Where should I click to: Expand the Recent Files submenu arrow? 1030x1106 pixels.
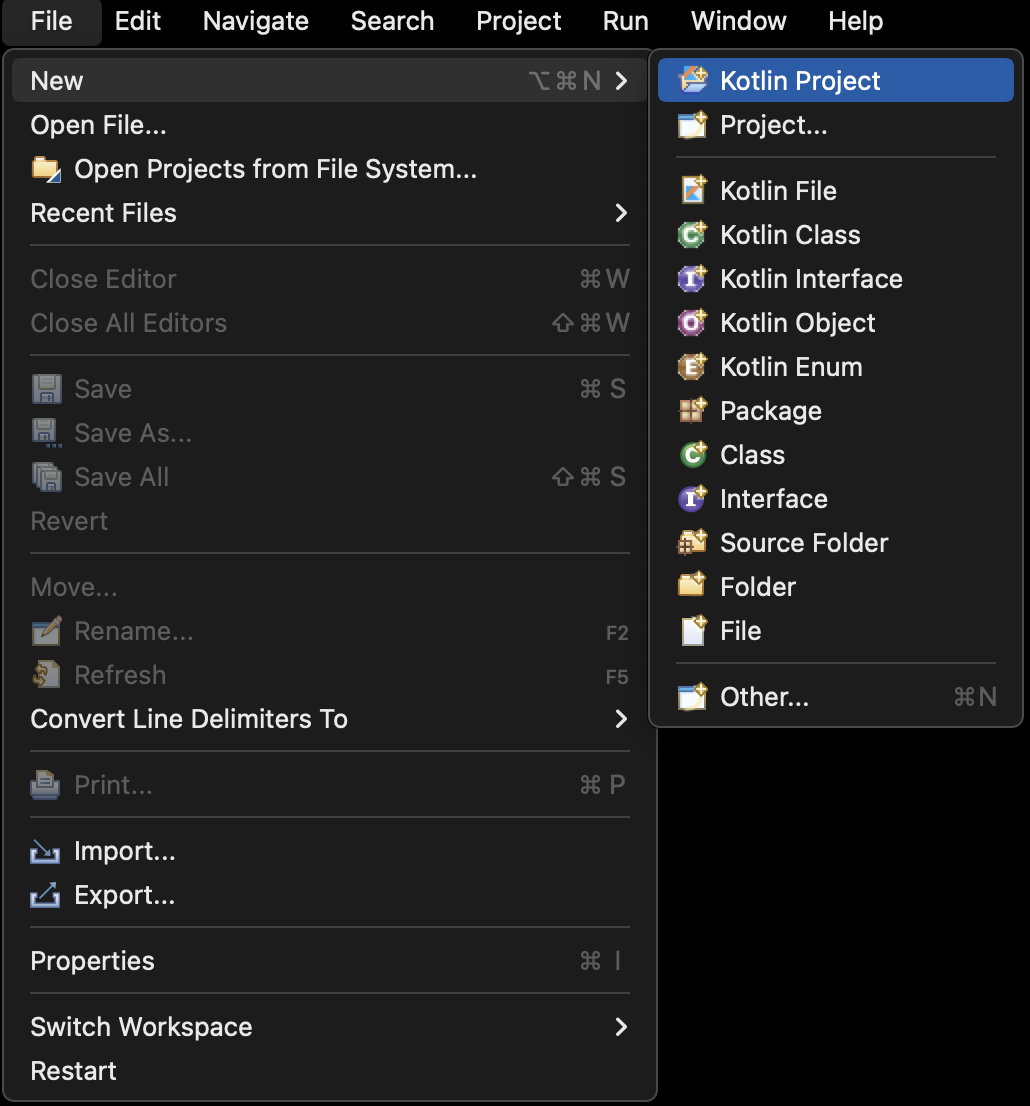pyautogui.click(x=621, y=213)
